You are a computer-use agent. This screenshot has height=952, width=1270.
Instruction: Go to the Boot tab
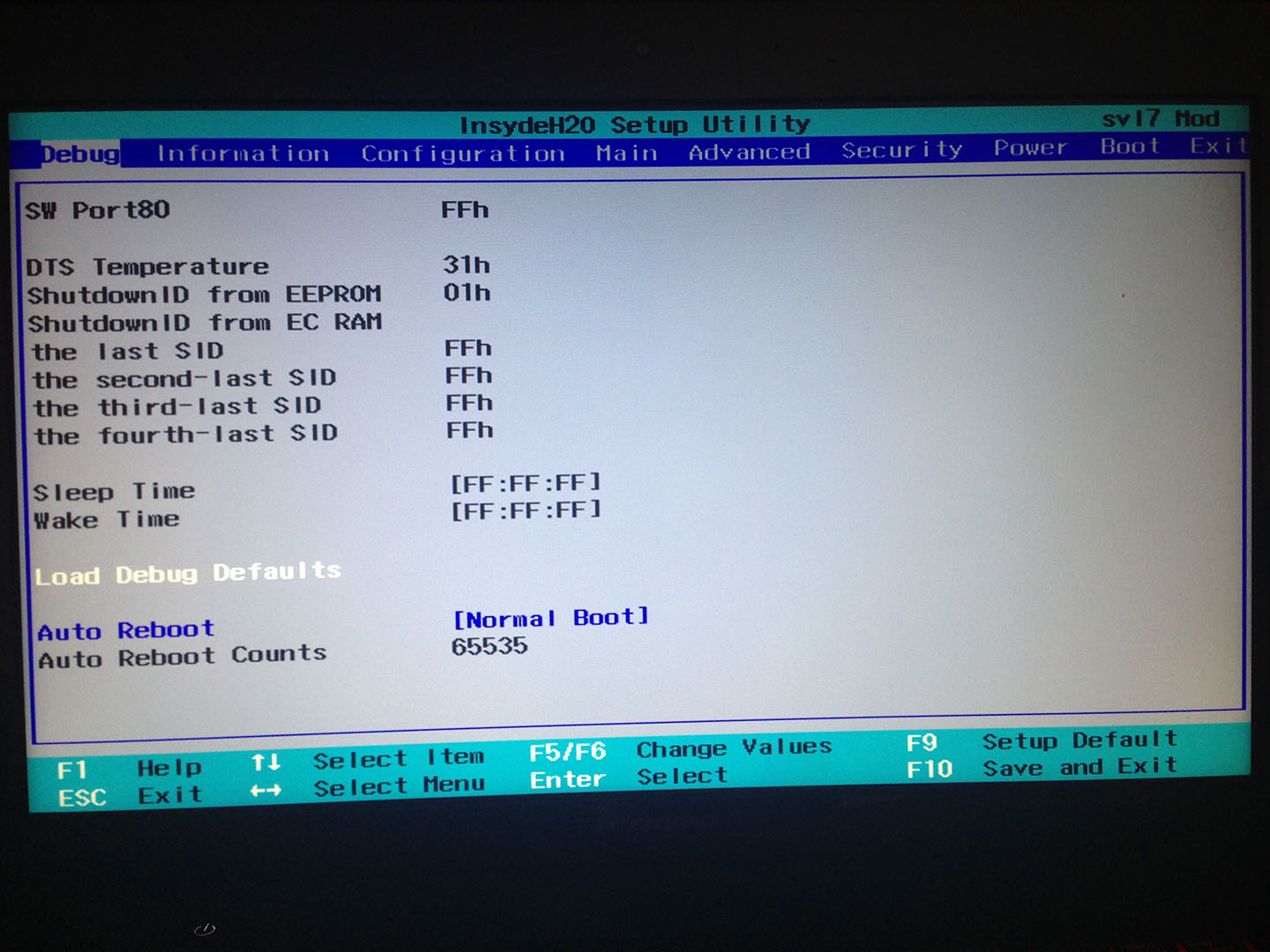tap(1130, 146)
